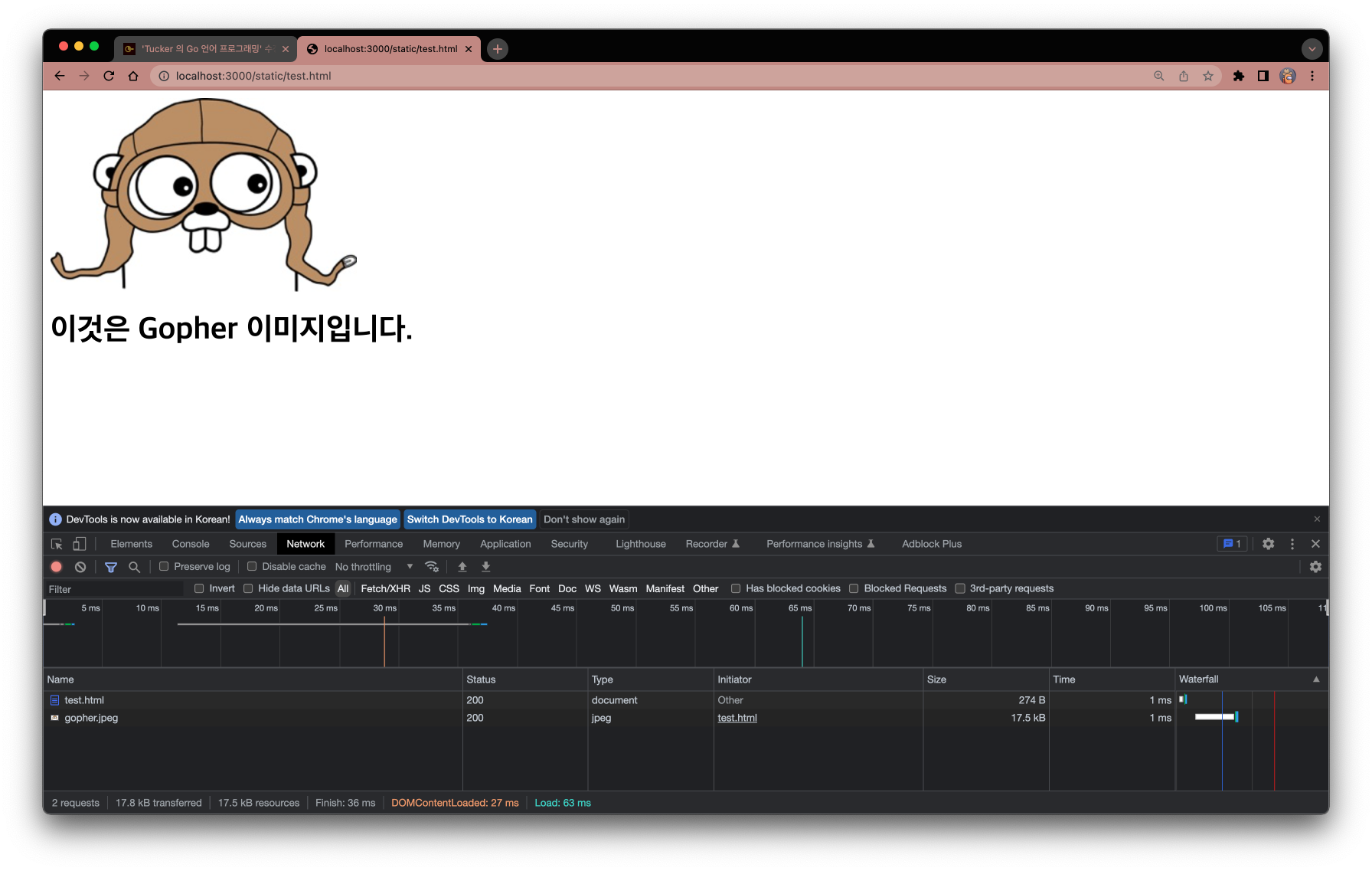
Task: Enable the Disable cache checkbox
Action: tap(252, 567)
